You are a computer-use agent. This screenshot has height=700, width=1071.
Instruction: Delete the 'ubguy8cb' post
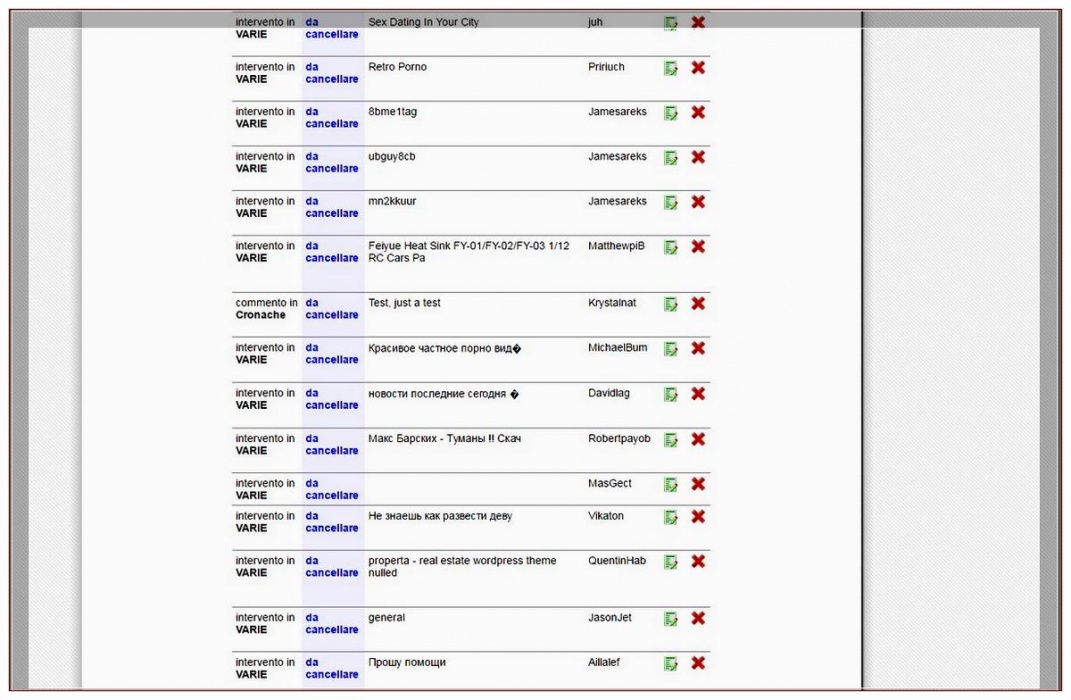pos(698,157)
